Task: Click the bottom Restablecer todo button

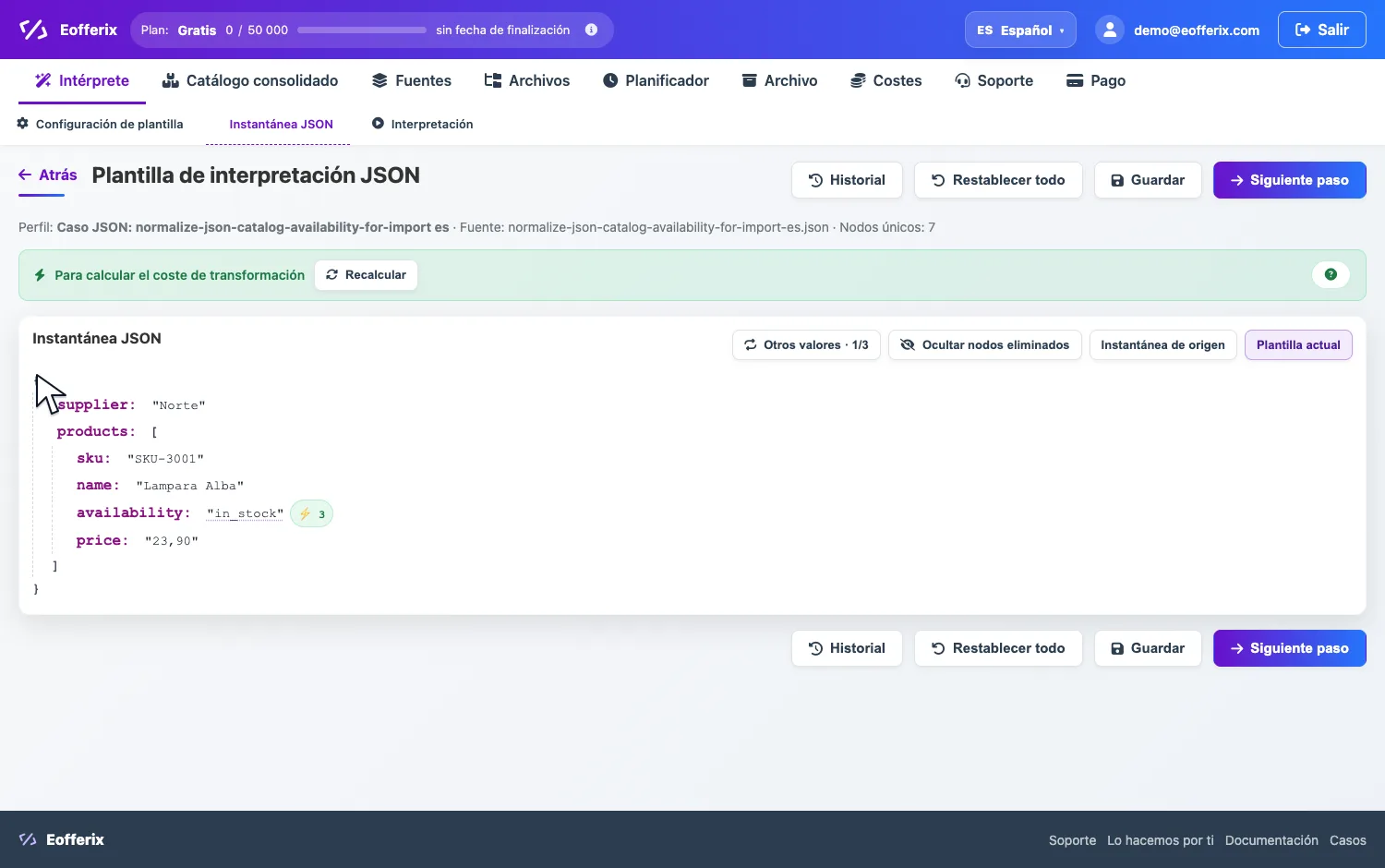Action: point(998,648)
